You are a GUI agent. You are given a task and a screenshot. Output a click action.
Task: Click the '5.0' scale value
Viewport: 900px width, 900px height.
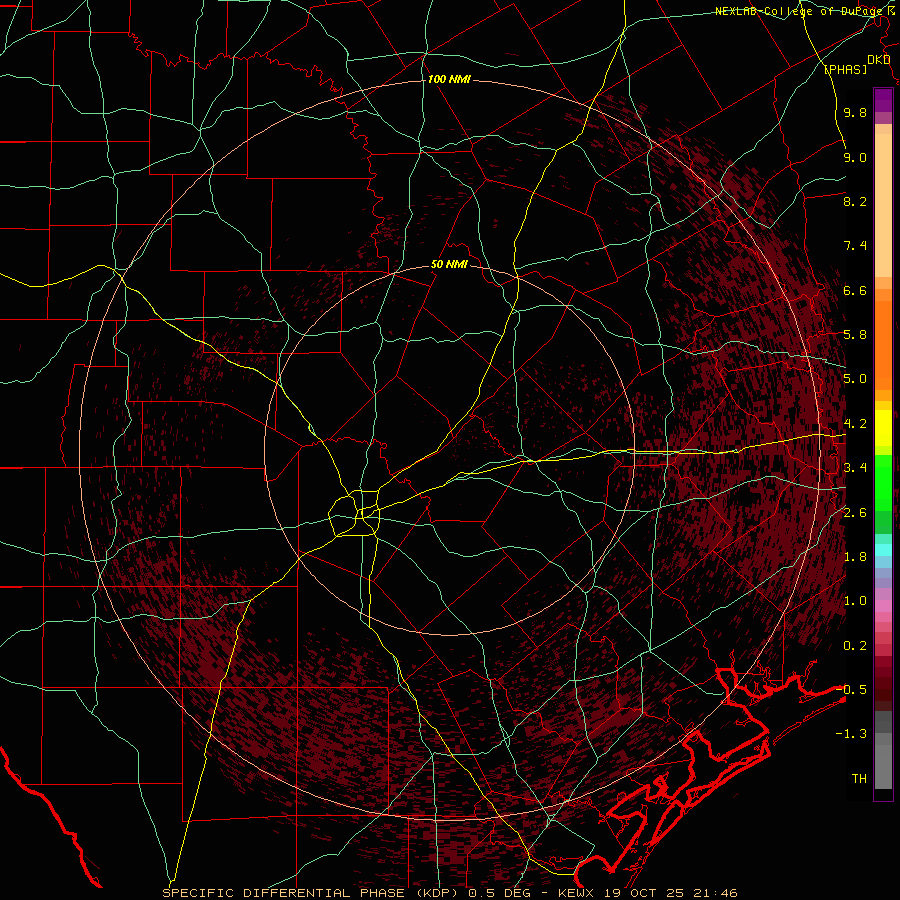point(855,379)
